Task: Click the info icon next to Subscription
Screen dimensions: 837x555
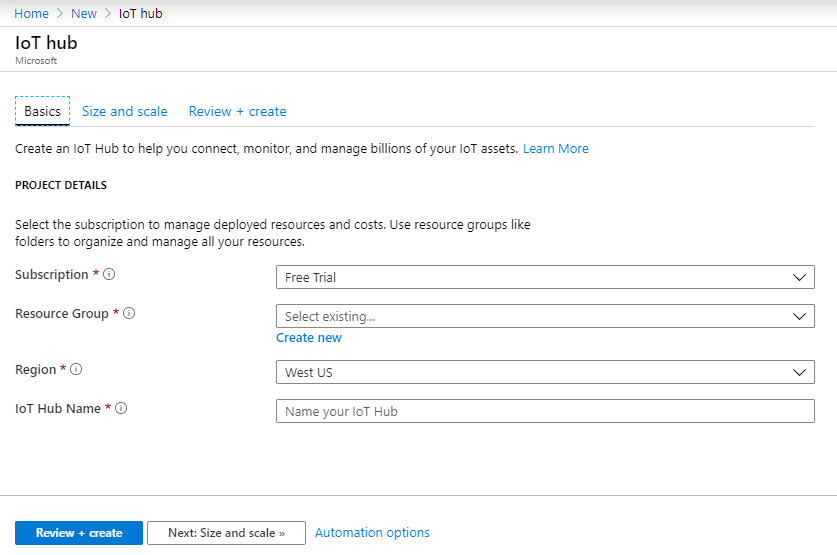Action: pos(109,274)
